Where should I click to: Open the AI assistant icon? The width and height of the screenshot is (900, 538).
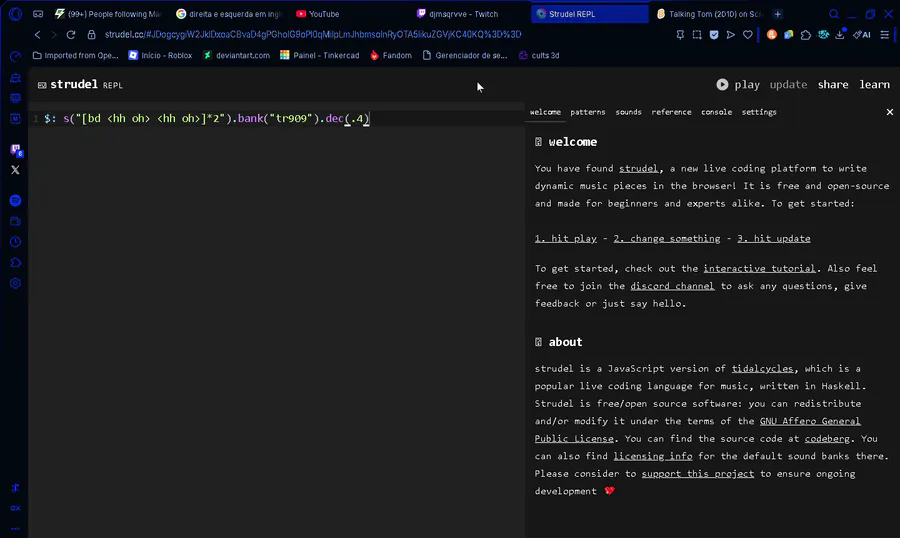tap(862, 35)
